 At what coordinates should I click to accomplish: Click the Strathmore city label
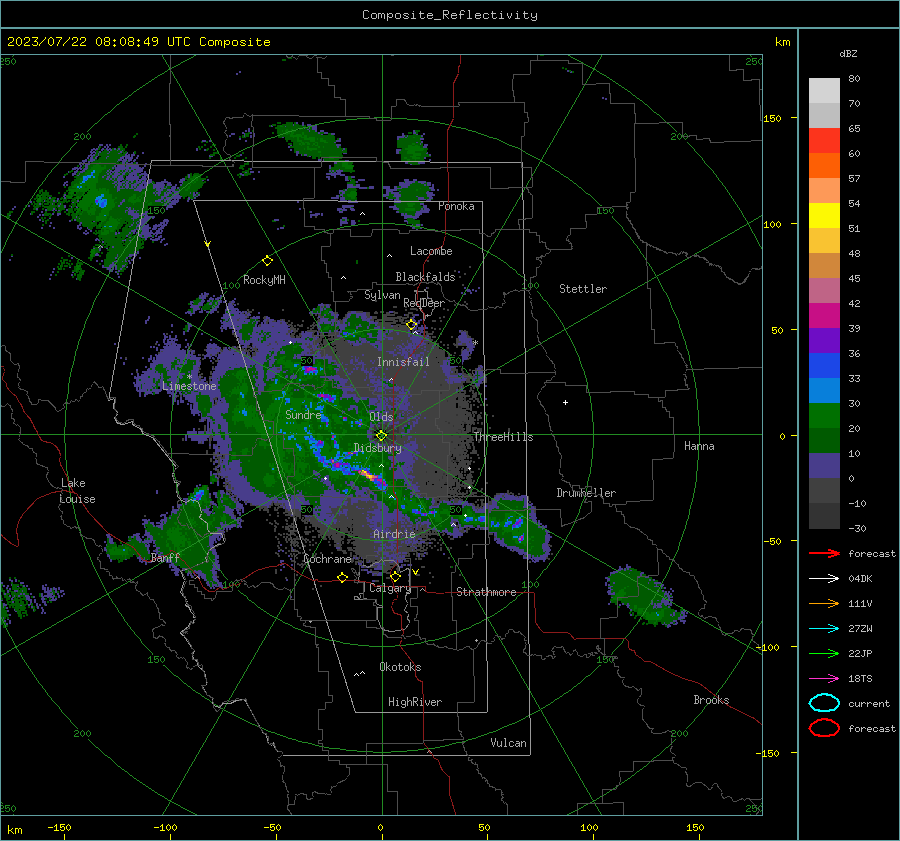pyautogui.click(x=486, y=592)
